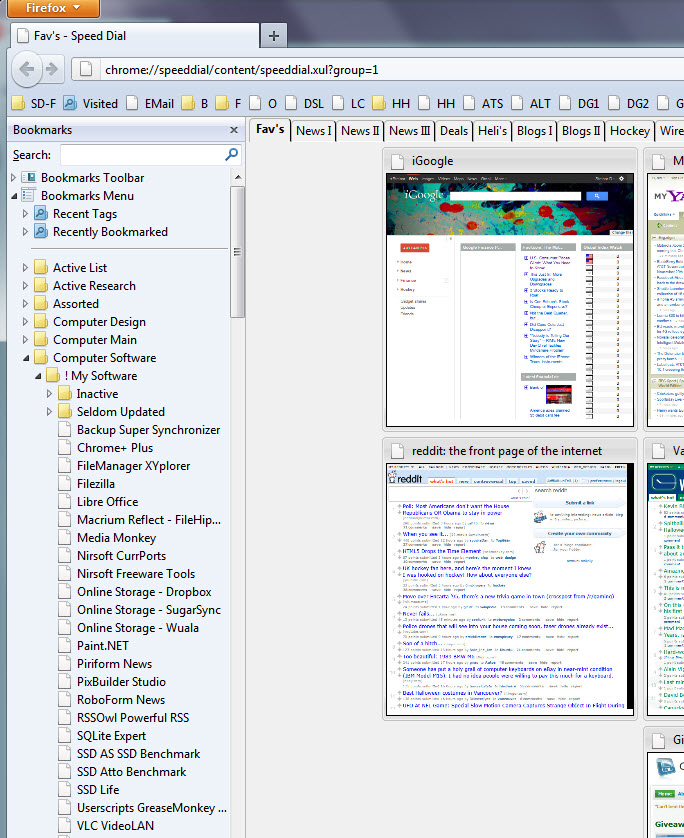The image size is (684, 838).
Task: Switch to the Deals tab
Action: (x=453, y=131)
